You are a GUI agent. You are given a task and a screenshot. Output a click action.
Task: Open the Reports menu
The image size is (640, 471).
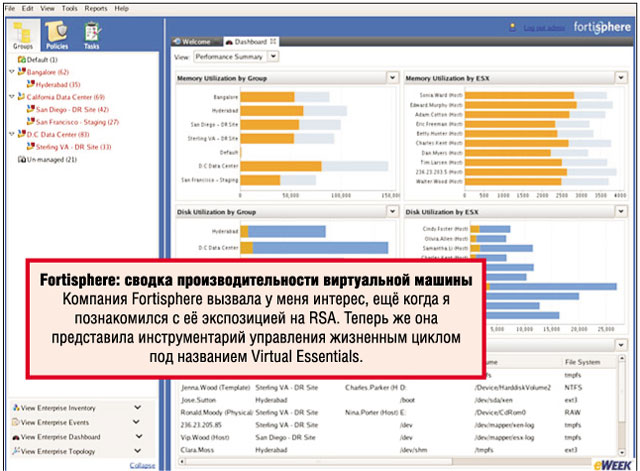tap(96, 8)
